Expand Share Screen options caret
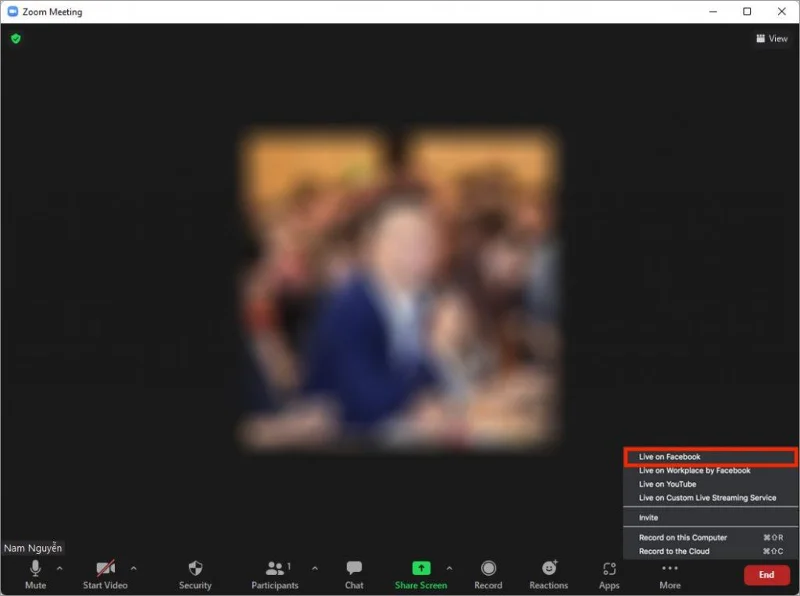This screenshot has width=800, height=596. point(449,568)
